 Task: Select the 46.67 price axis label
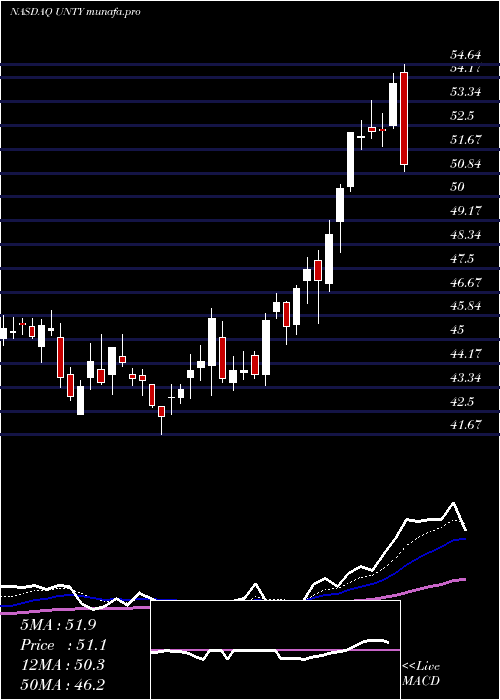point(466,283)
